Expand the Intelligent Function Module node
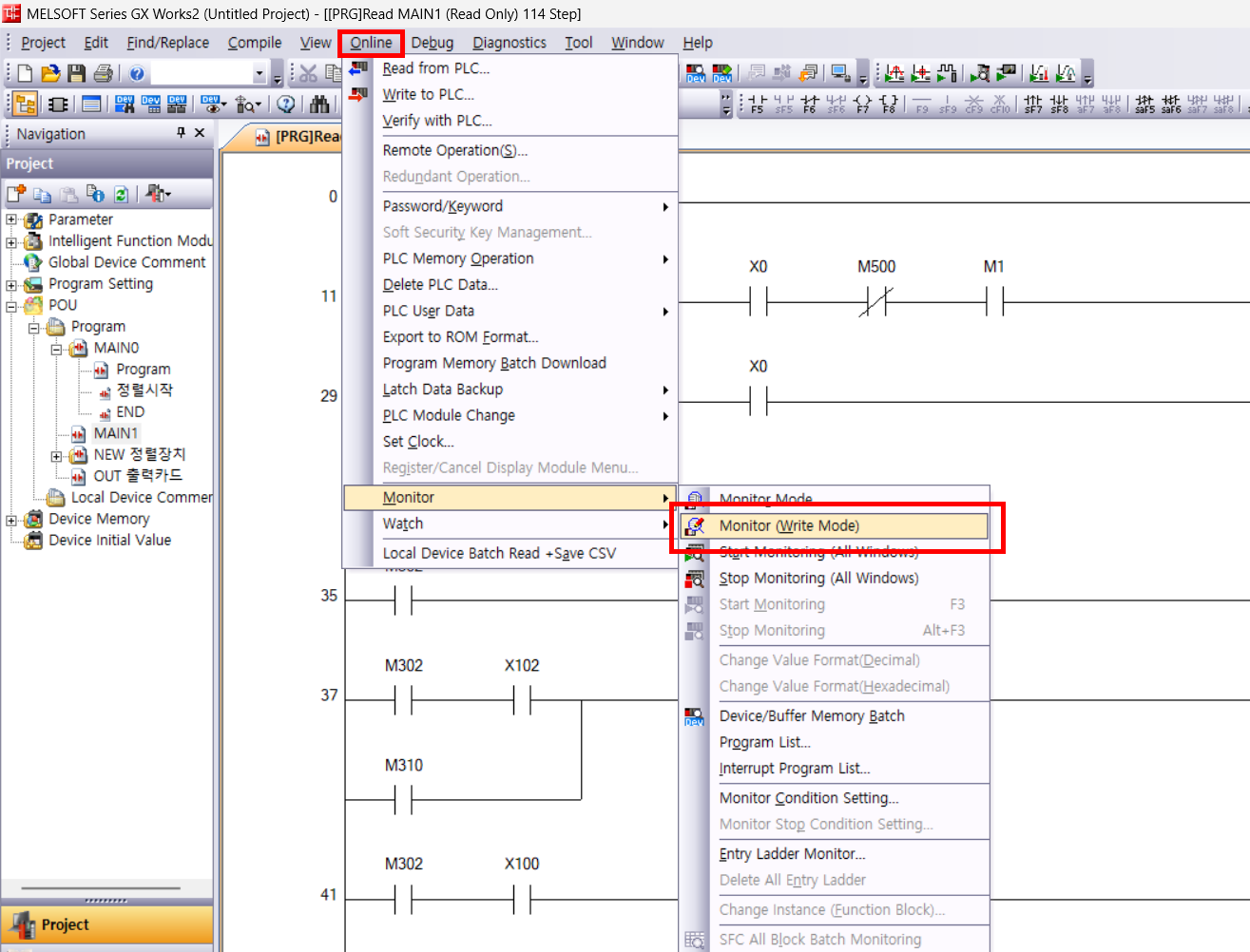1250x952 pixels. coord(11,241)
